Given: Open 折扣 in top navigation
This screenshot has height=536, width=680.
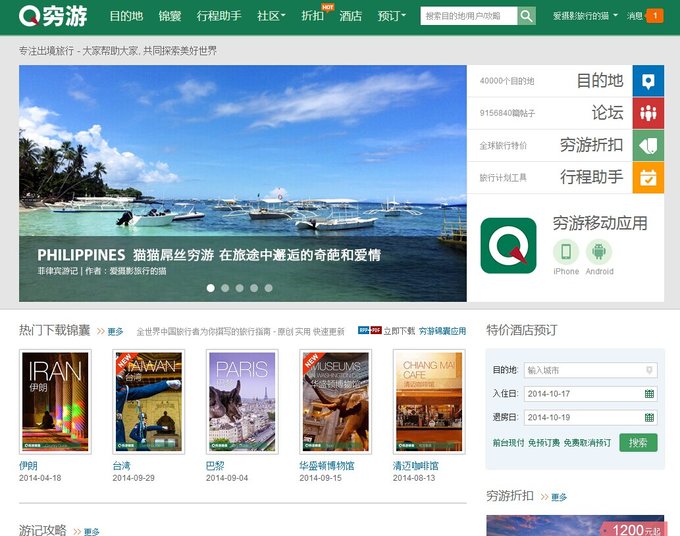Looking at the screenshot, I should click(x=312, y=16).
